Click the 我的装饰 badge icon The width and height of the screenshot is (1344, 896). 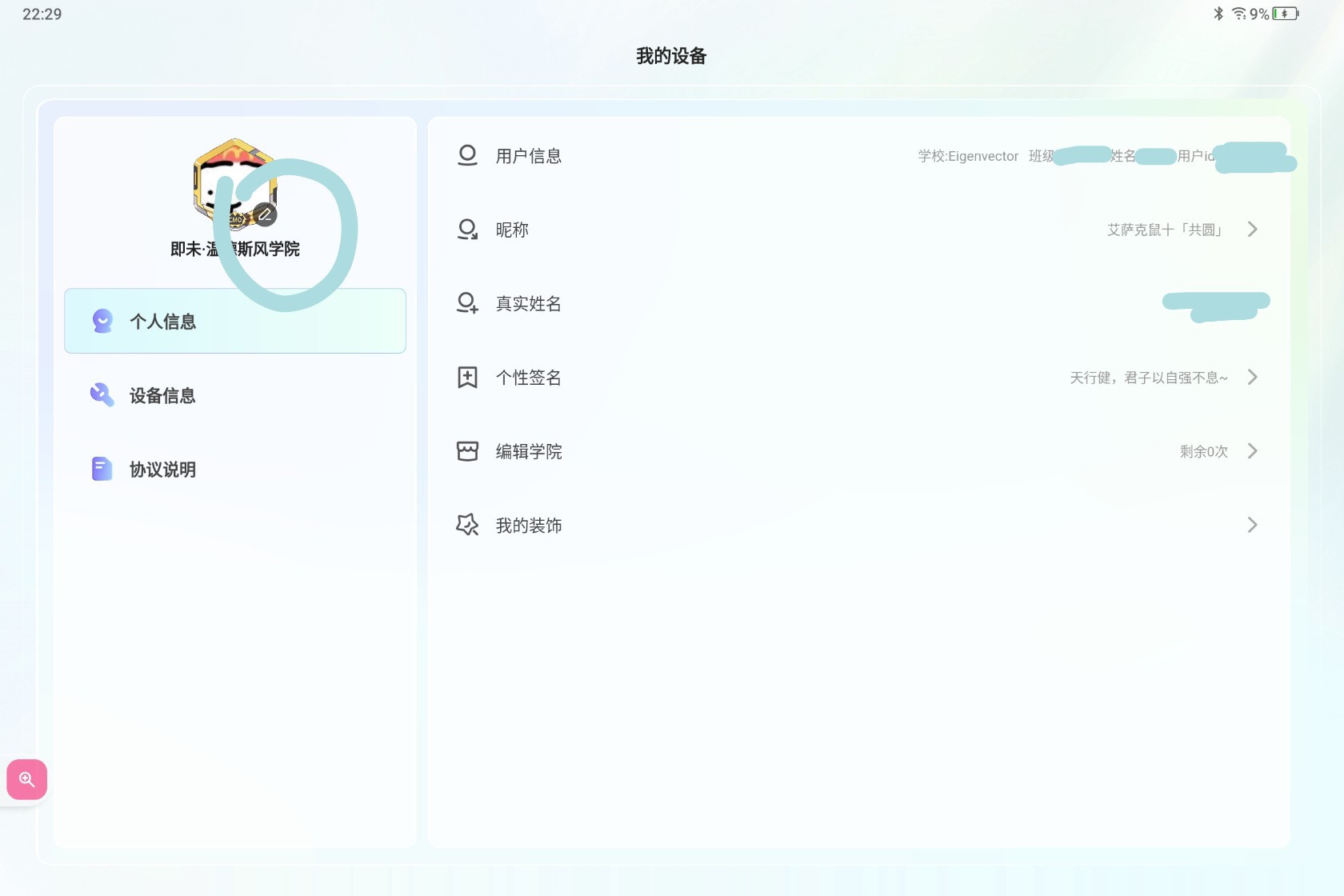click(467, 525)
